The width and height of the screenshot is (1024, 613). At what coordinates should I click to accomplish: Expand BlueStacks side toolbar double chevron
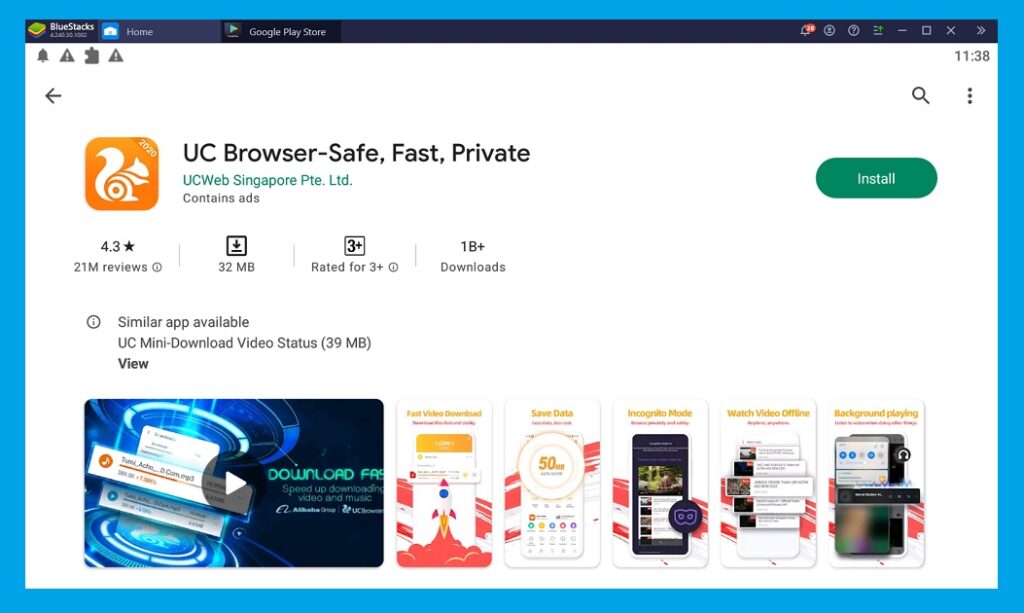pyautogui.click(x=980, y=30)
